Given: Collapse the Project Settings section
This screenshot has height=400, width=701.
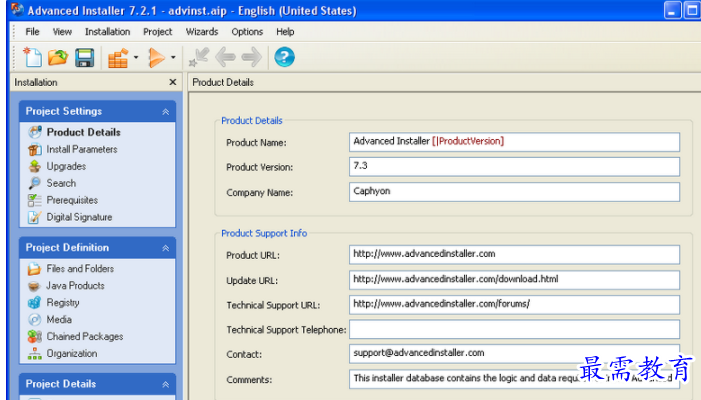Looking at the screenshot, I should (165, 112).
